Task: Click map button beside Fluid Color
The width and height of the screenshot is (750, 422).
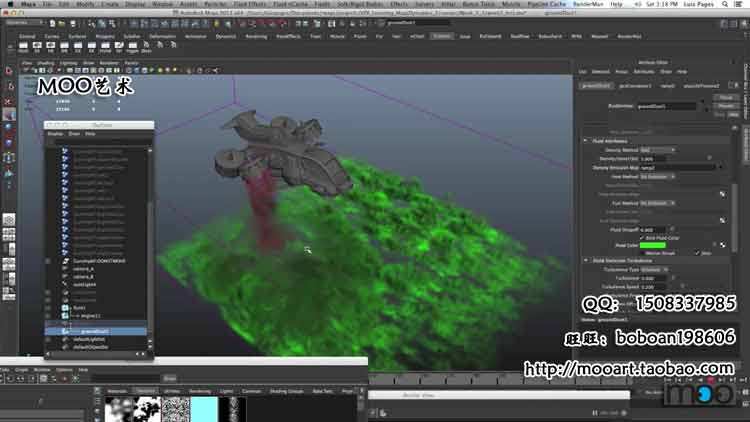Action: click(722, 245)
